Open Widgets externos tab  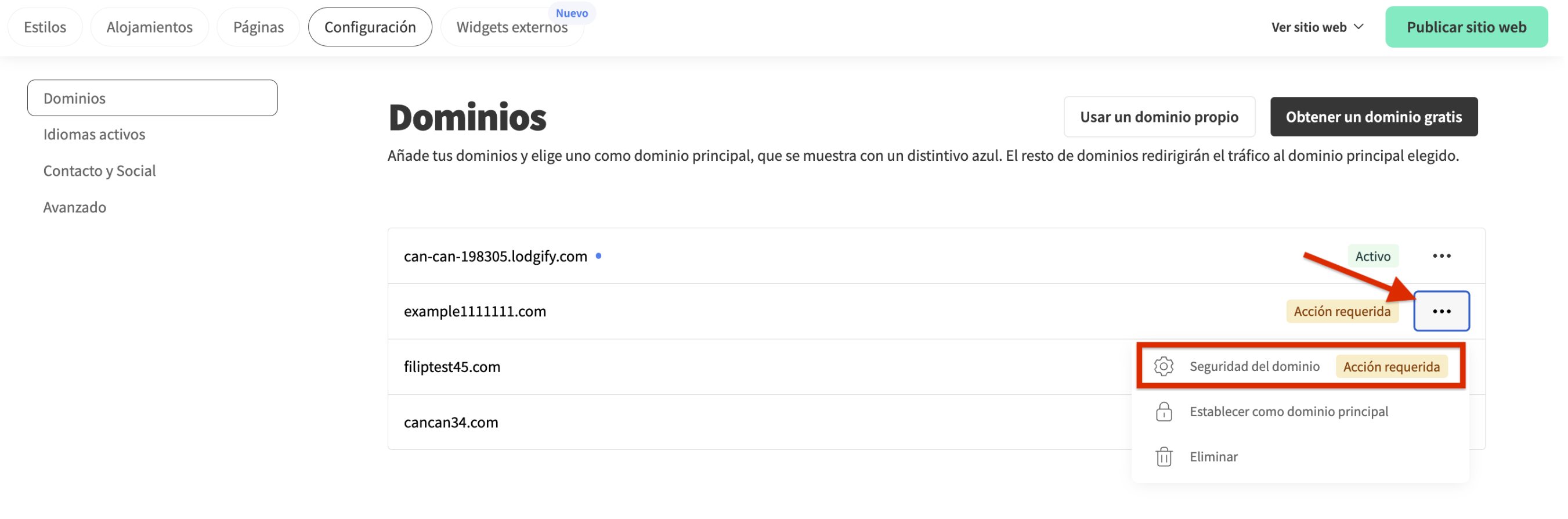tap(511, 27)
